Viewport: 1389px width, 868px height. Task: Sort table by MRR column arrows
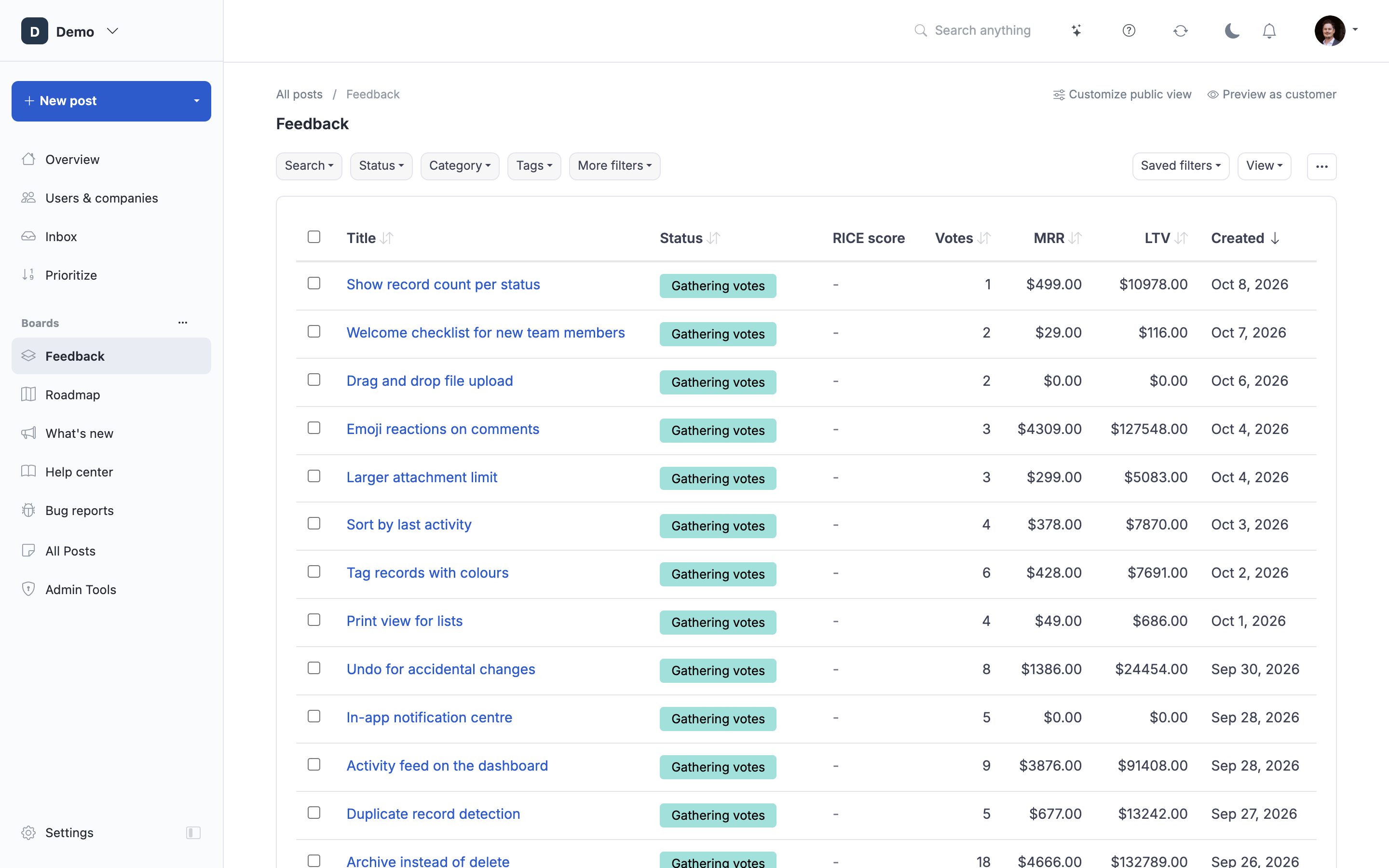[1076, 238]
